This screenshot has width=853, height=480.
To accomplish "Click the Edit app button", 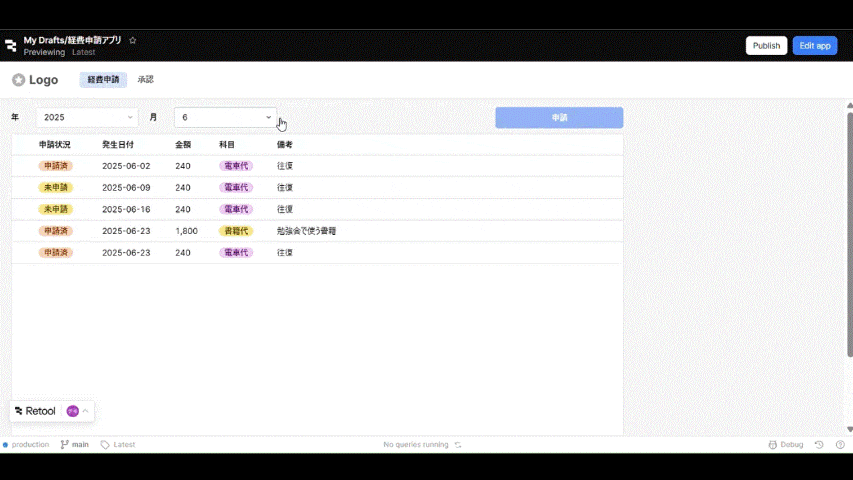I will click(814, 46).
